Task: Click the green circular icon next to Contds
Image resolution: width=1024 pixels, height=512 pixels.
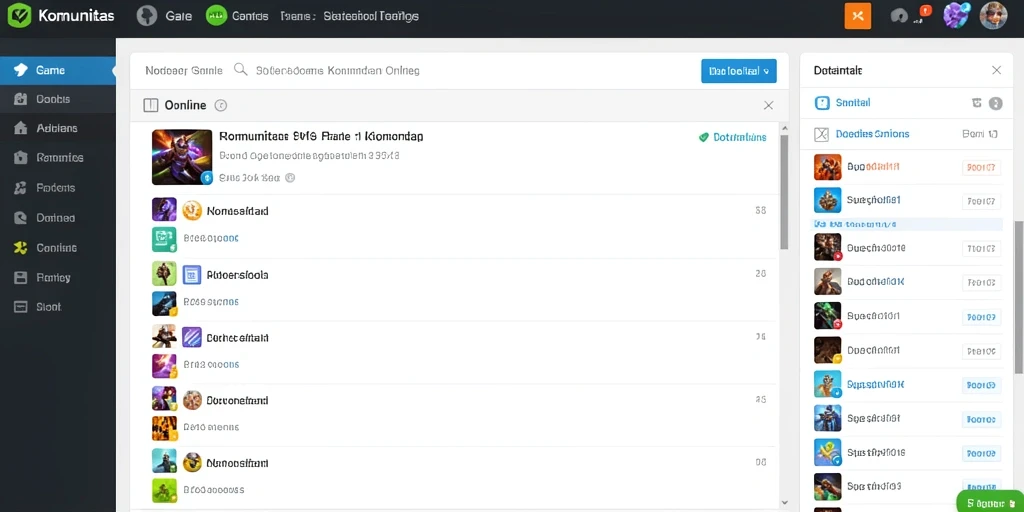Action: click(216, 16)
